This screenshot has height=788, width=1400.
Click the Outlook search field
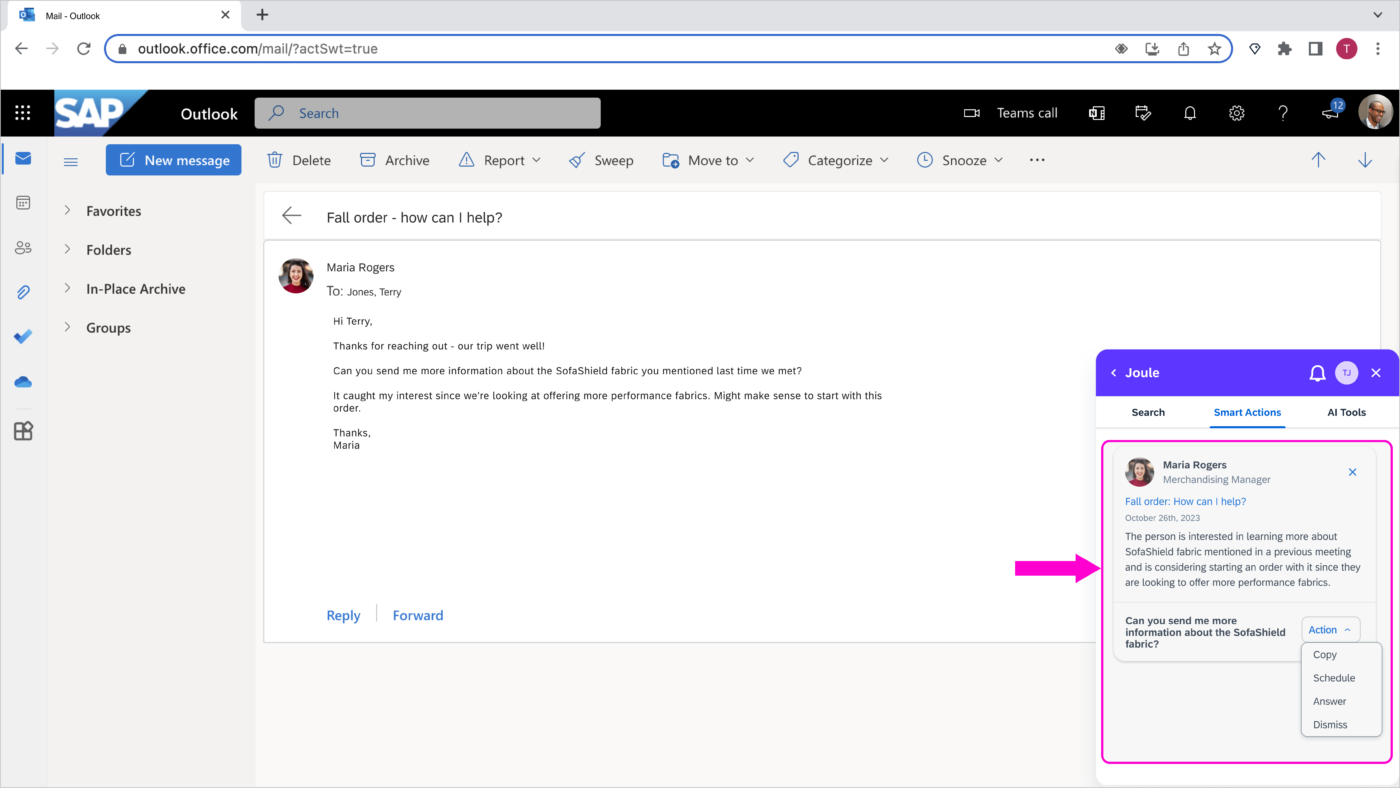[428, 113]
